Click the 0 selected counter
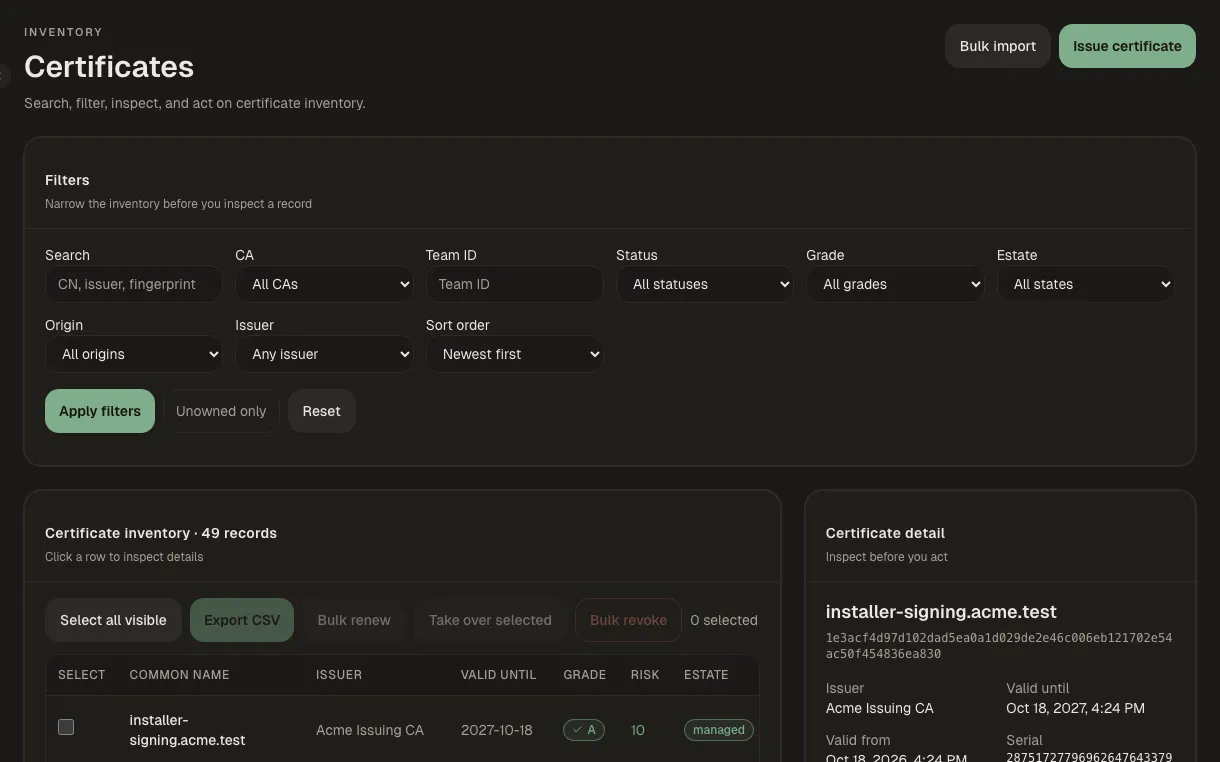 click(x=724, y=620)
